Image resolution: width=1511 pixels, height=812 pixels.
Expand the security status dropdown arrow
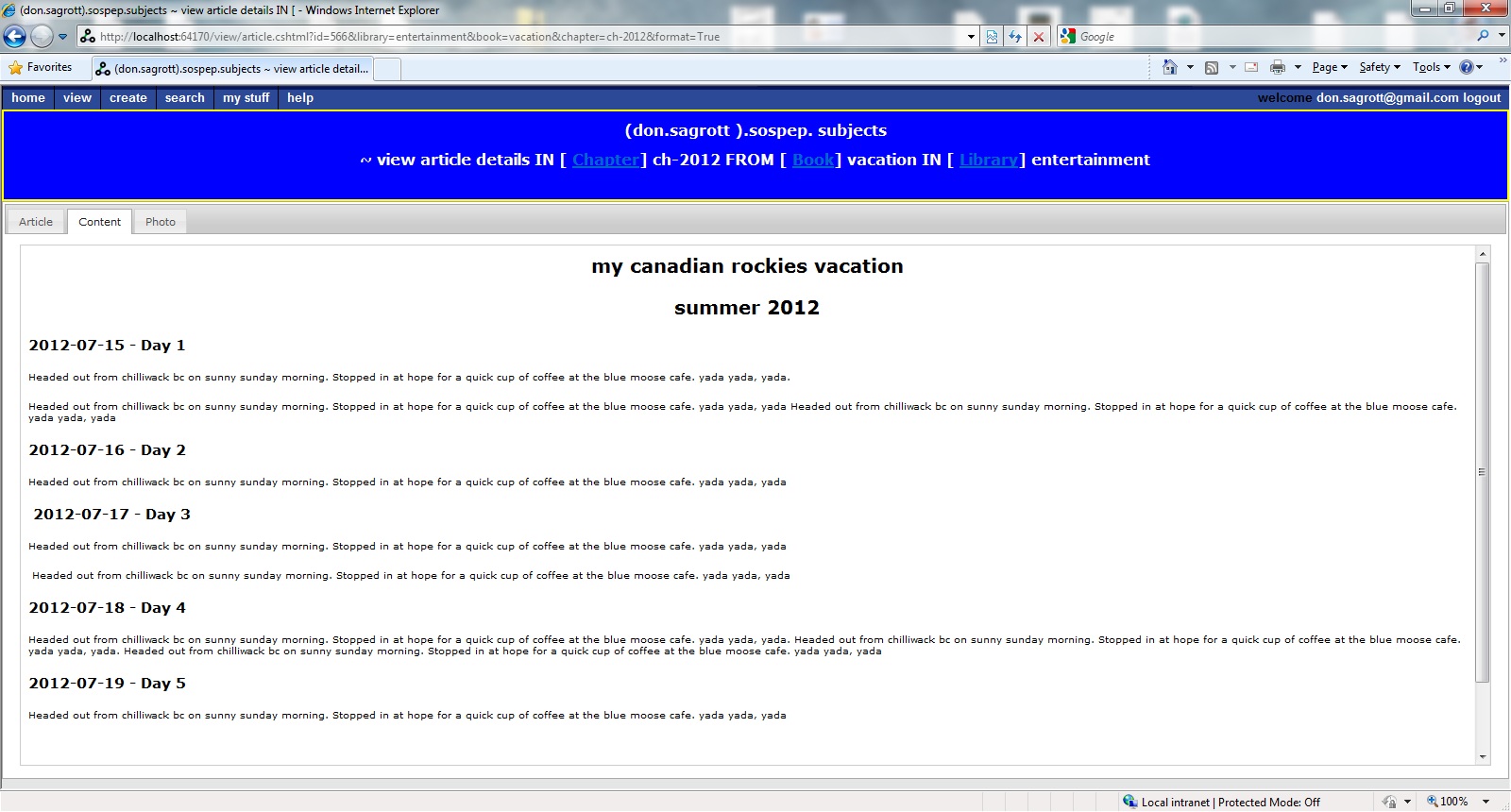(1407, 802)
